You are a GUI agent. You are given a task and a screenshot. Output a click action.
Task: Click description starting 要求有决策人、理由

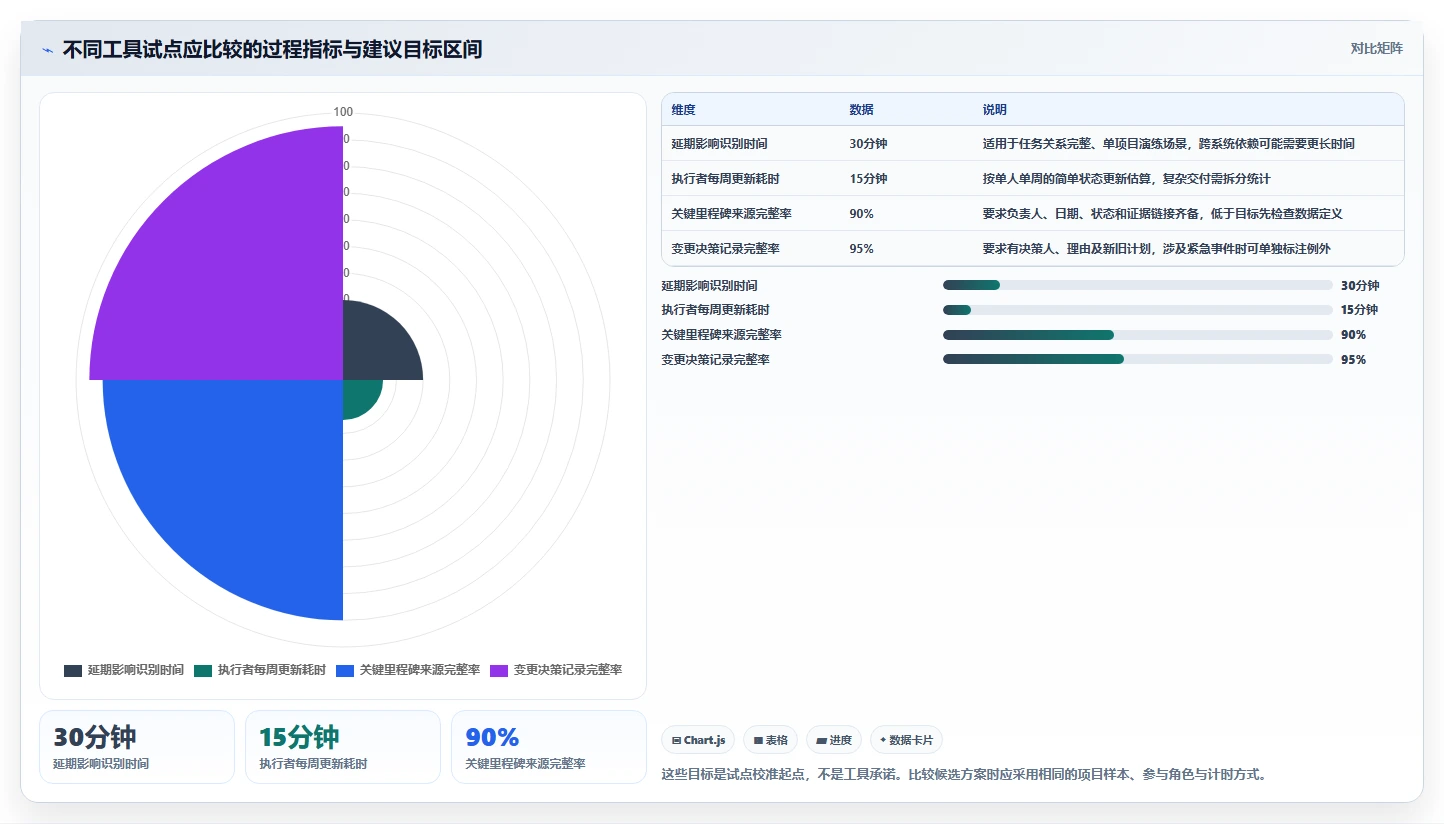1157,249
